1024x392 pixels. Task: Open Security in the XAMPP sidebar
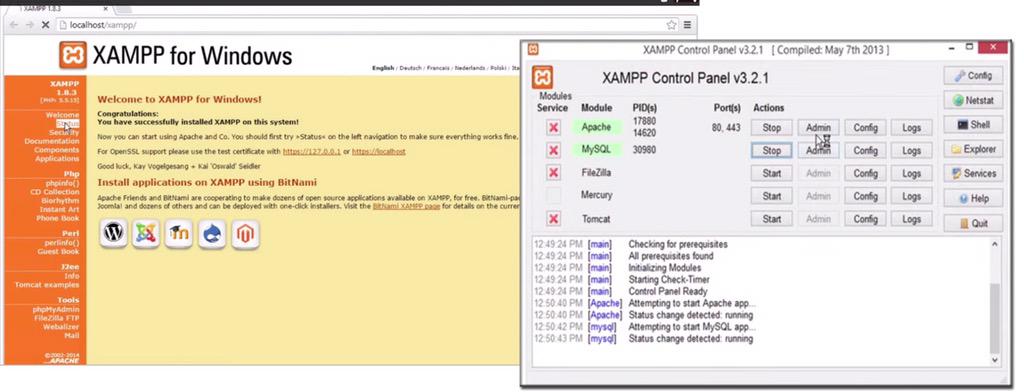click(x=64, y=133)
